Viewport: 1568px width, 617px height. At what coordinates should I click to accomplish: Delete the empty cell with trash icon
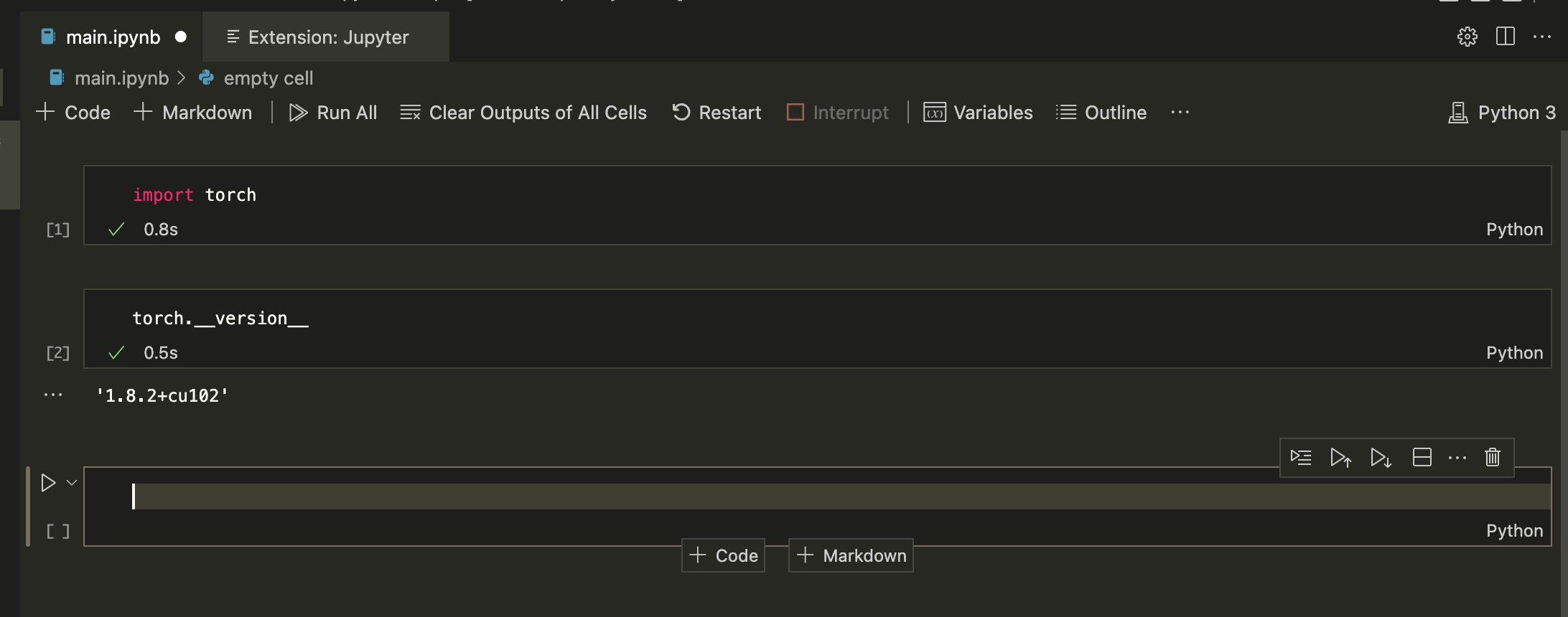pyautogui.click(x=1493, y=458)
